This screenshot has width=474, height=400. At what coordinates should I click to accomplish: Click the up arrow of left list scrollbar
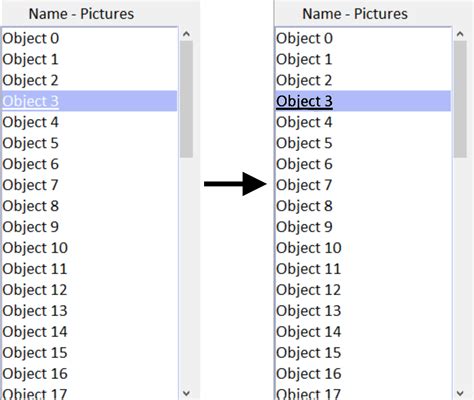click(x=186, y=34)
